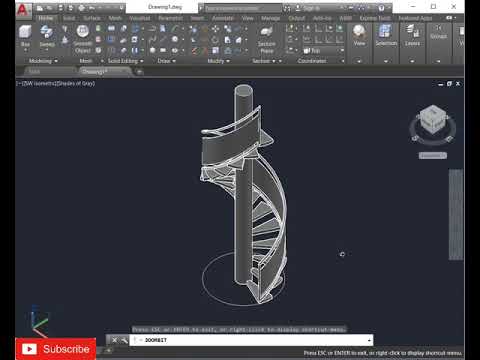Open the command line history arrow
The image size is (480, 360).
pyautogui.click(x=369, y=340)
